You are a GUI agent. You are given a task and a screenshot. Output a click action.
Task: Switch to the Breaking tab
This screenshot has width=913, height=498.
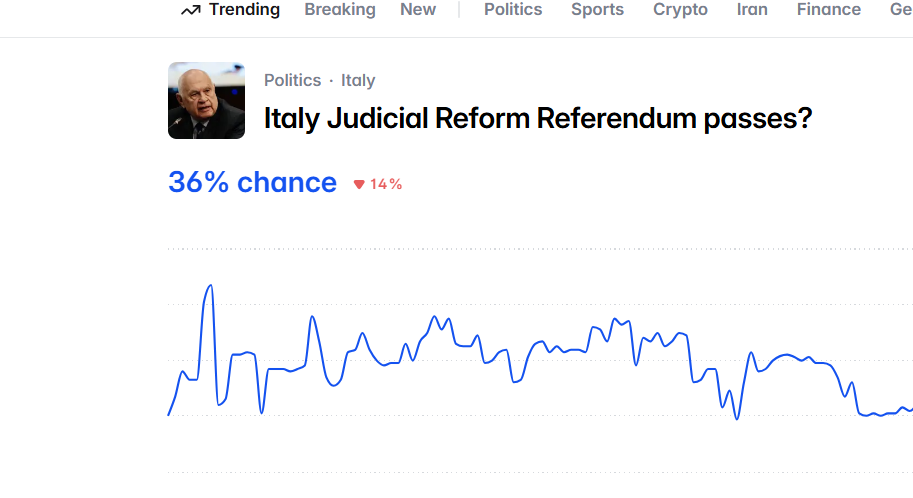340,10
